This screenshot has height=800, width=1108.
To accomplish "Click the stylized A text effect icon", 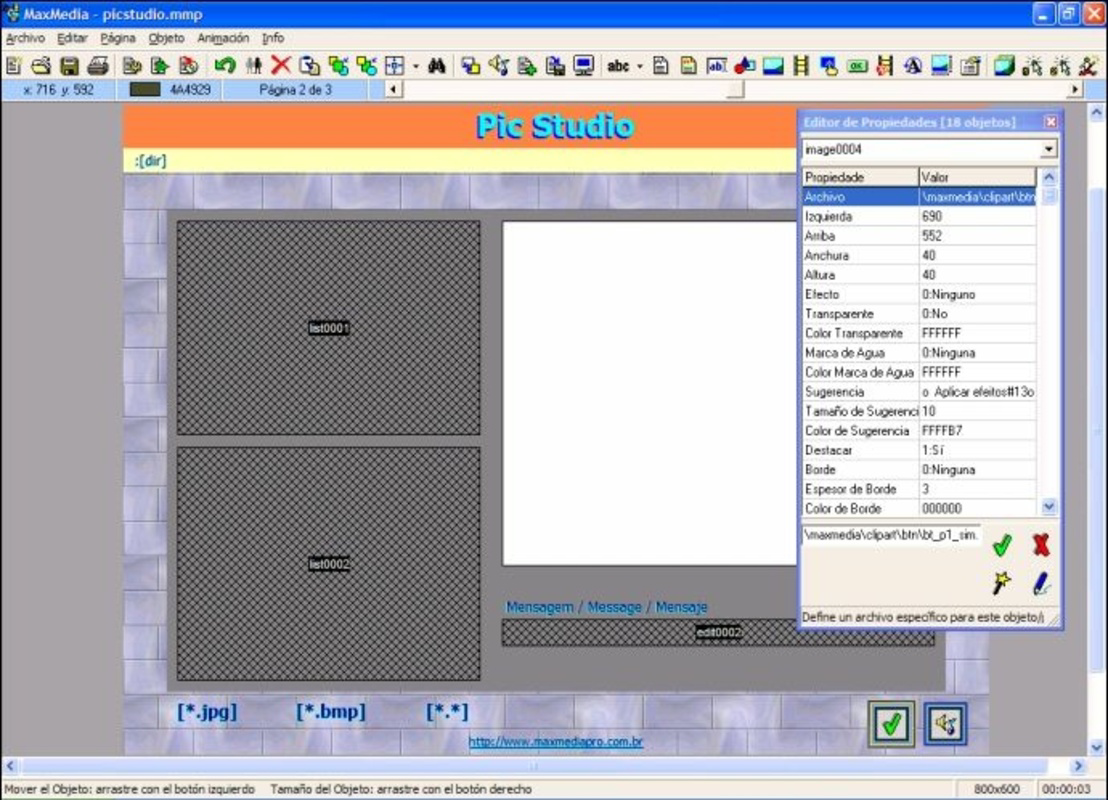I will (x=913, y=66).
